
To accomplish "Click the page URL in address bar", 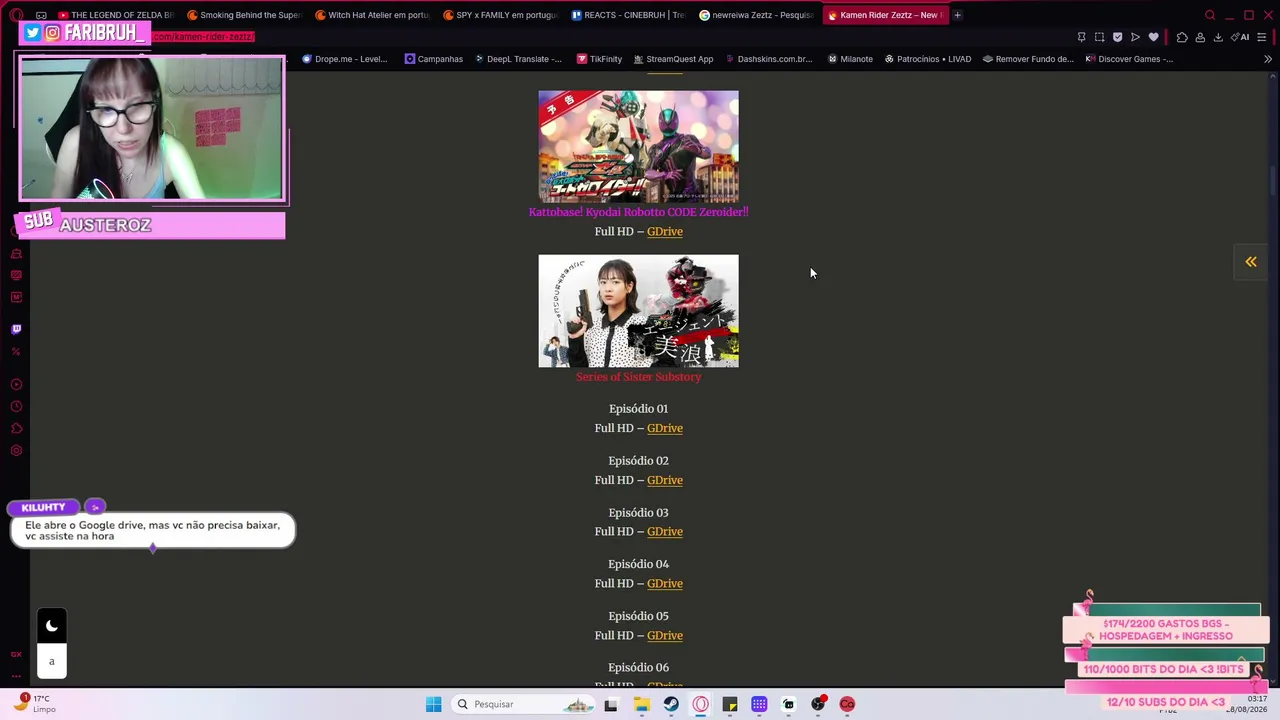I will (204, 37).
